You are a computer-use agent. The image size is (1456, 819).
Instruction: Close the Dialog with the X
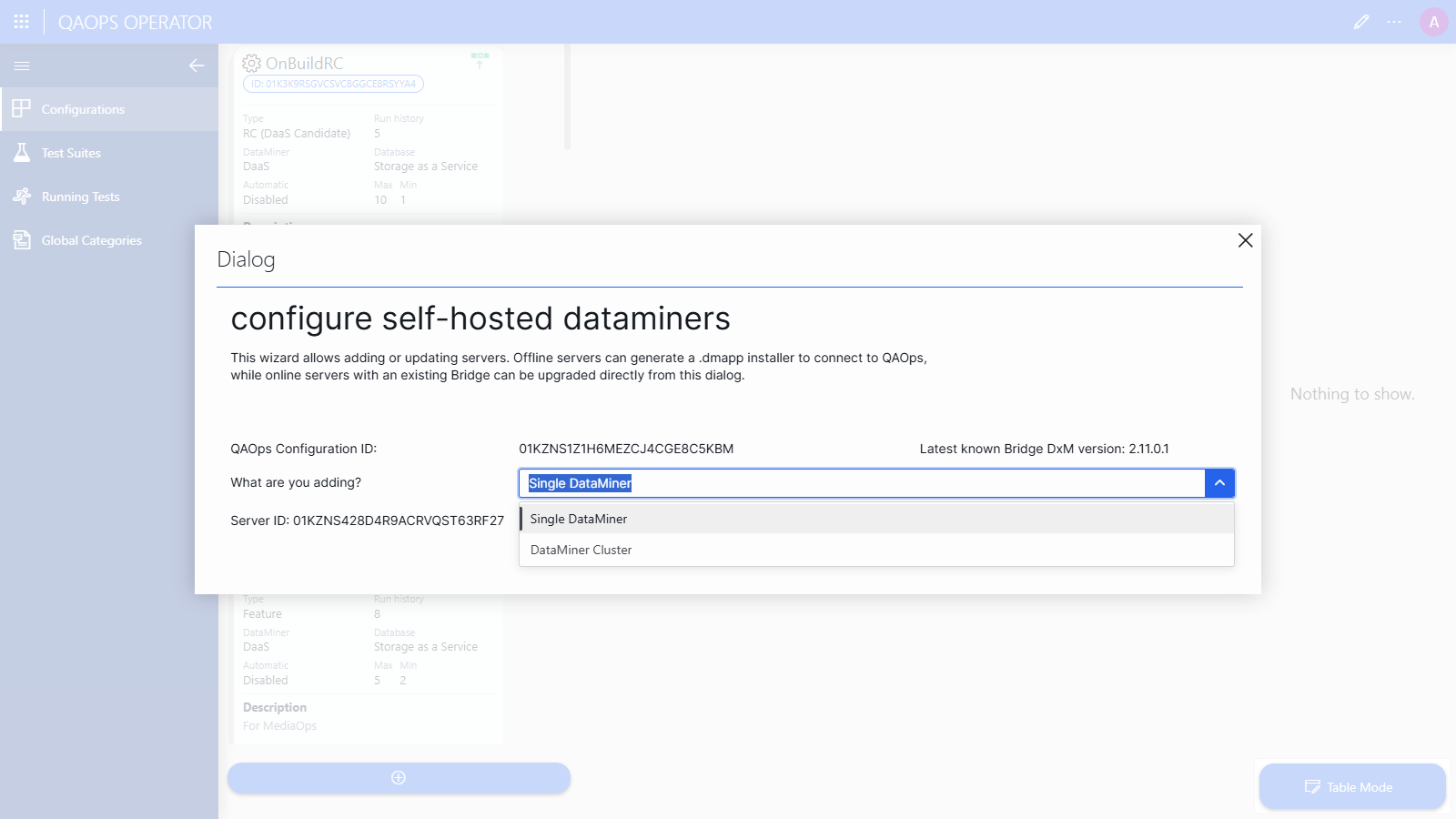pyautogui.click(x=1246, y=240)
